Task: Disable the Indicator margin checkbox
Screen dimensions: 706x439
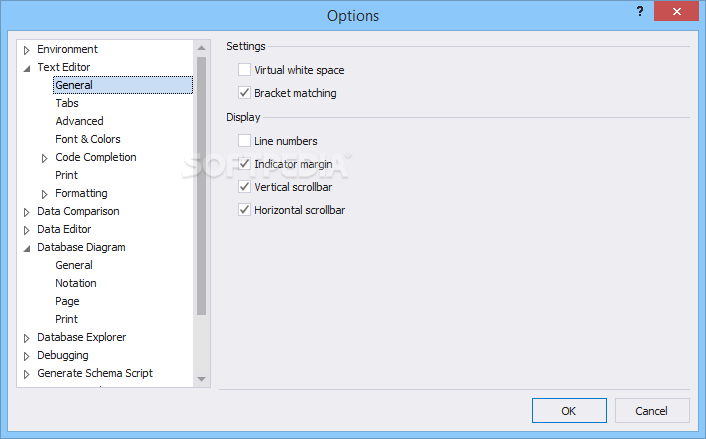Action: coord(245,163)
